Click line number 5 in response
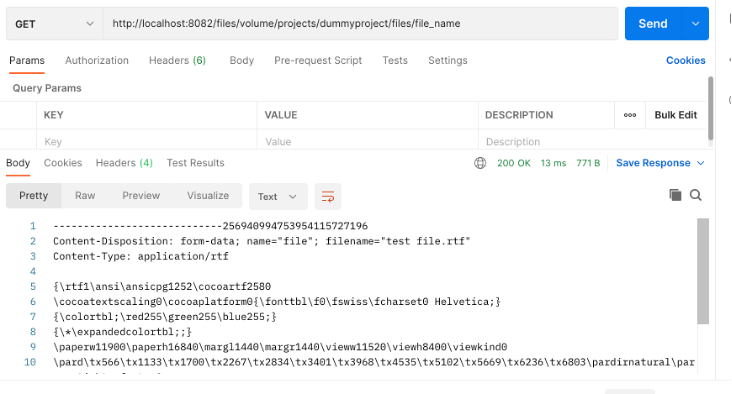The height and width of the screenshot is (394, 732). pyautogui.click(x=33, y=286)
